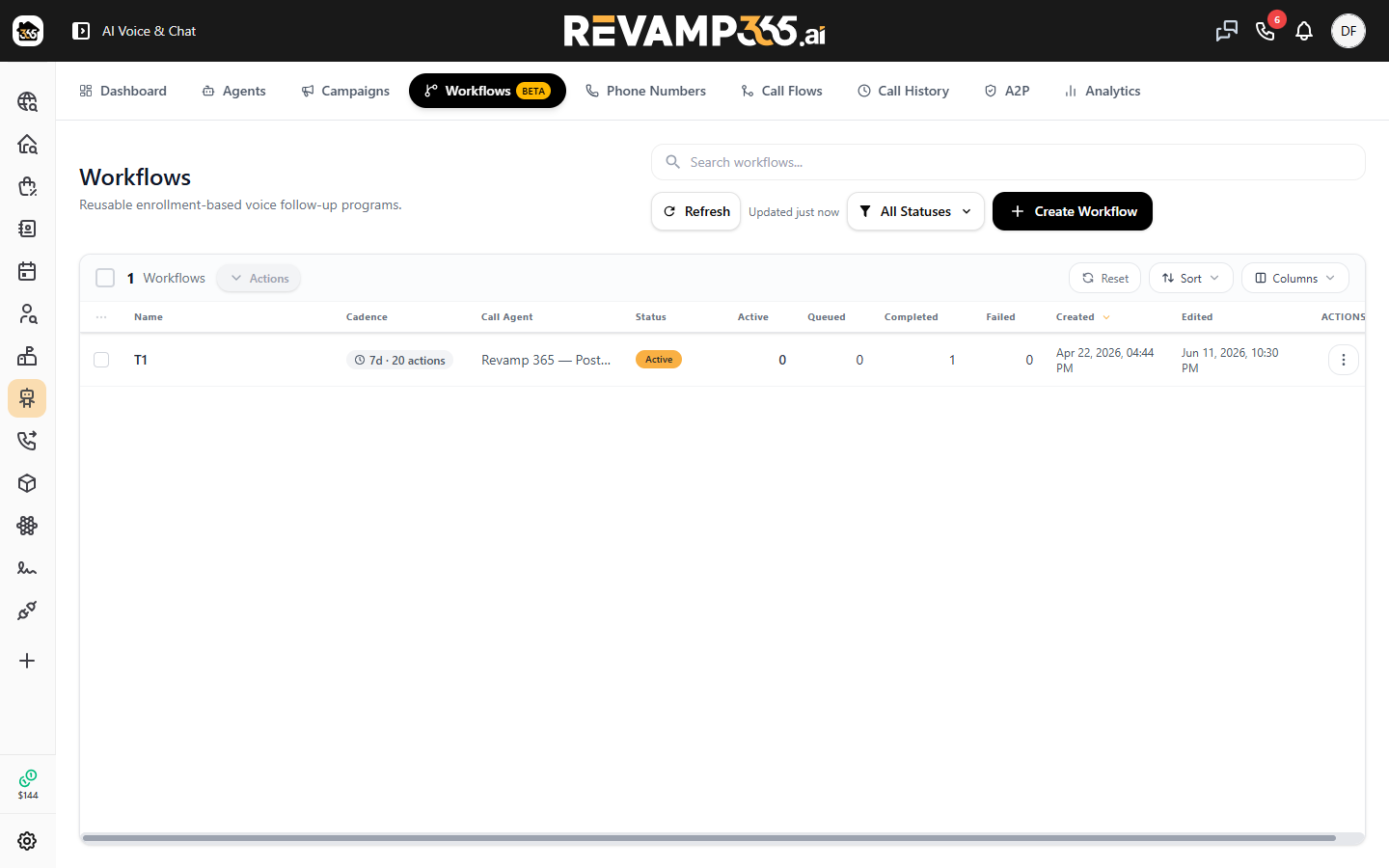Open the shopping bag sidebar icon
The image size is (1389, 868).
(27, 186)
